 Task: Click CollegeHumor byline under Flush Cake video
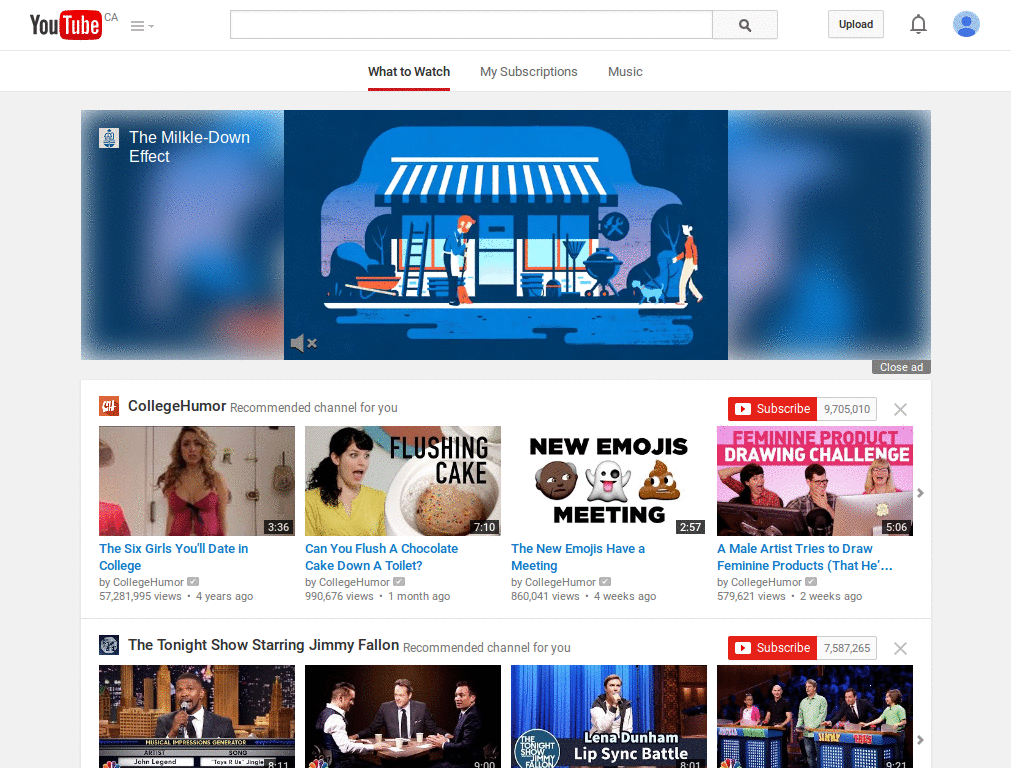click(354, 582)
